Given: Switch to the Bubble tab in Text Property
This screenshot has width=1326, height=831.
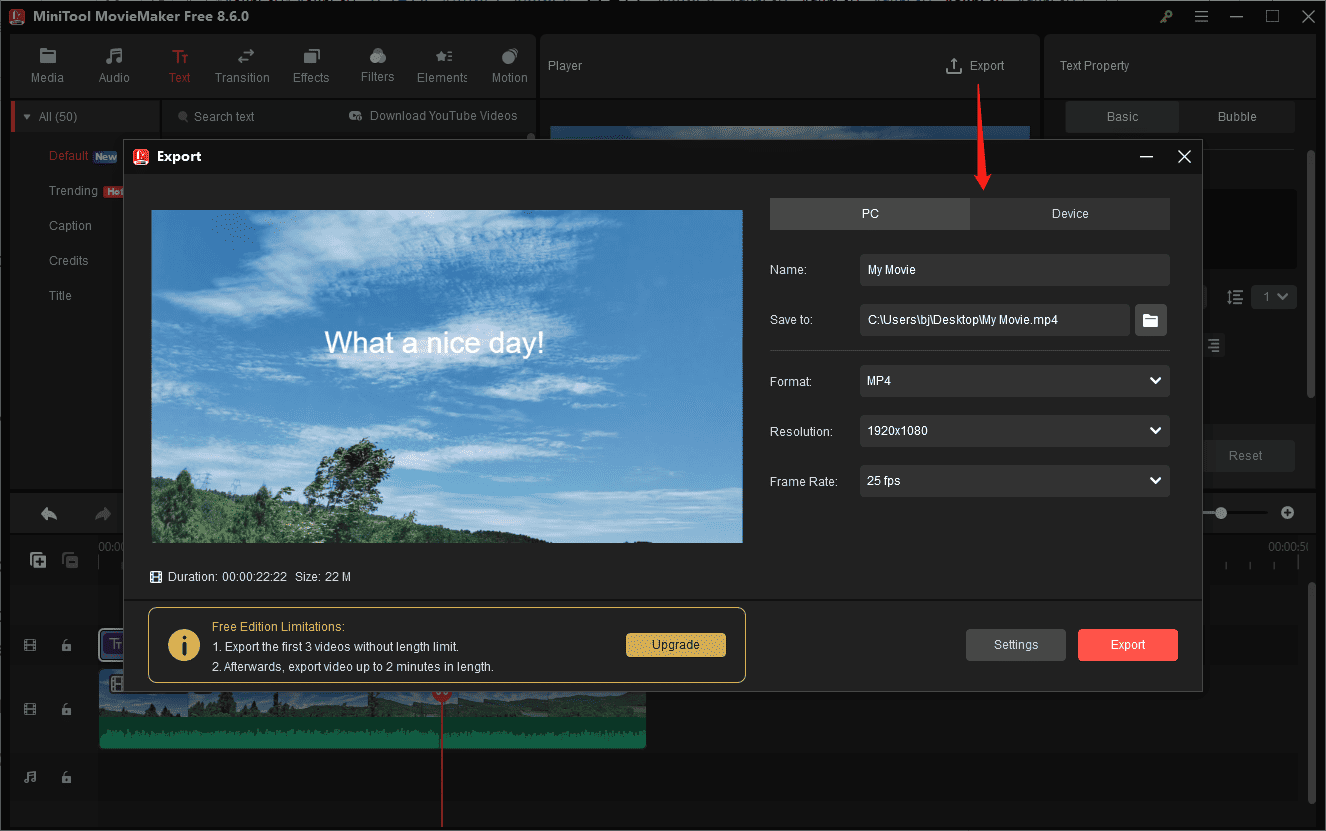Looking at the screenshot, I should pyautogui.click(x=1237, y=116).
